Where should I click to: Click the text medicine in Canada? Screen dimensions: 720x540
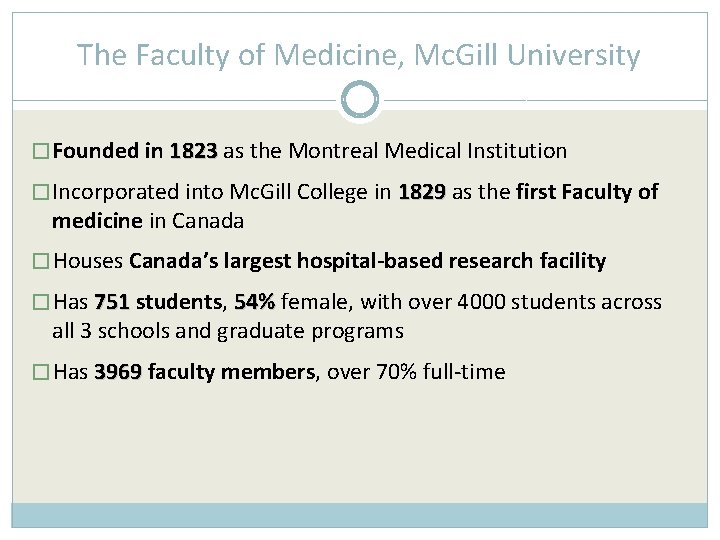point(148,221)
